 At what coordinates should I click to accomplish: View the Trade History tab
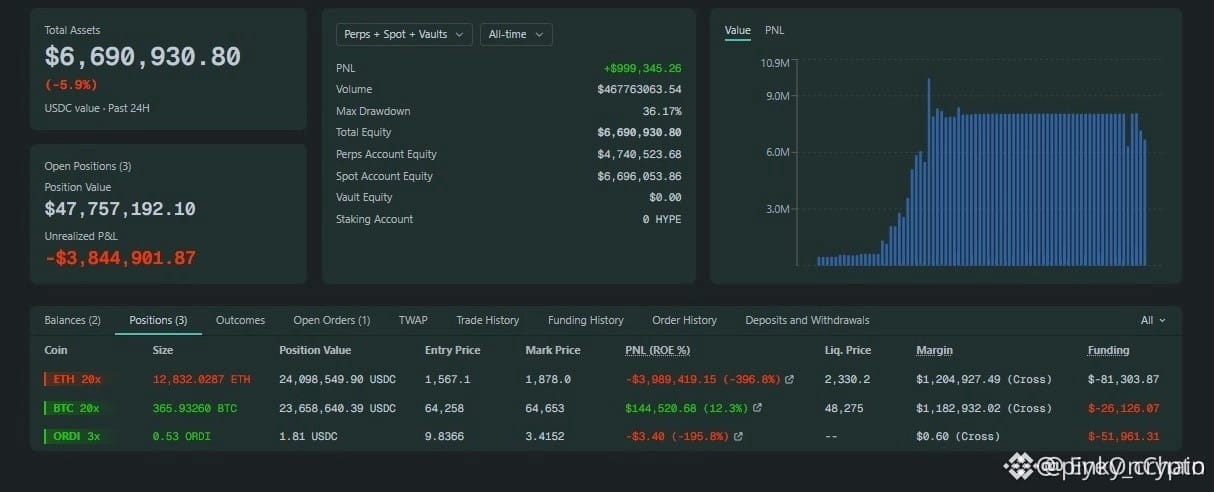pyautogui.click(x=488, y=321)
